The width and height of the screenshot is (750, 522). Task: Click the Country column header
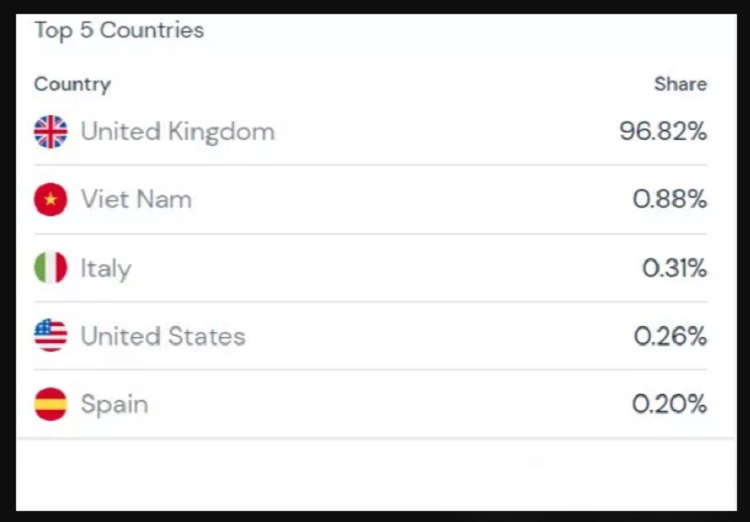[73, 85]
